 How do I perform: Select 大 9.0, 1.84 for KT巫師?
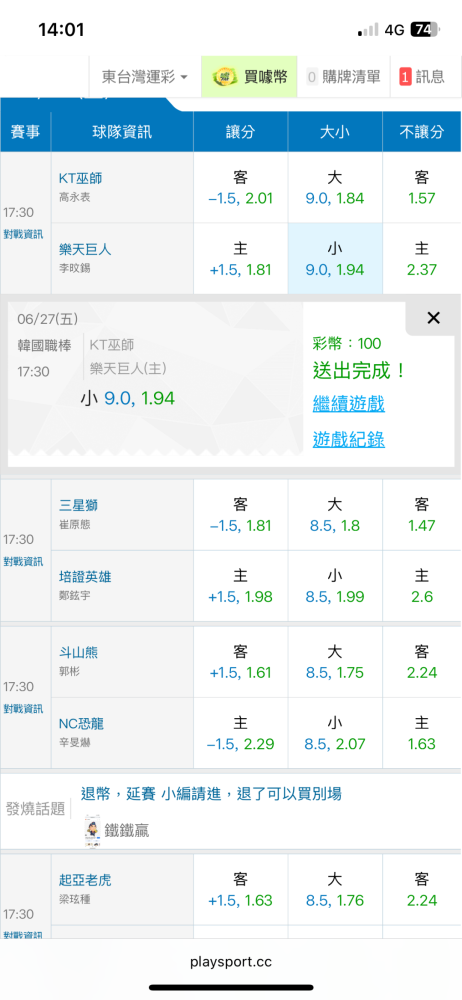point(335,188)
